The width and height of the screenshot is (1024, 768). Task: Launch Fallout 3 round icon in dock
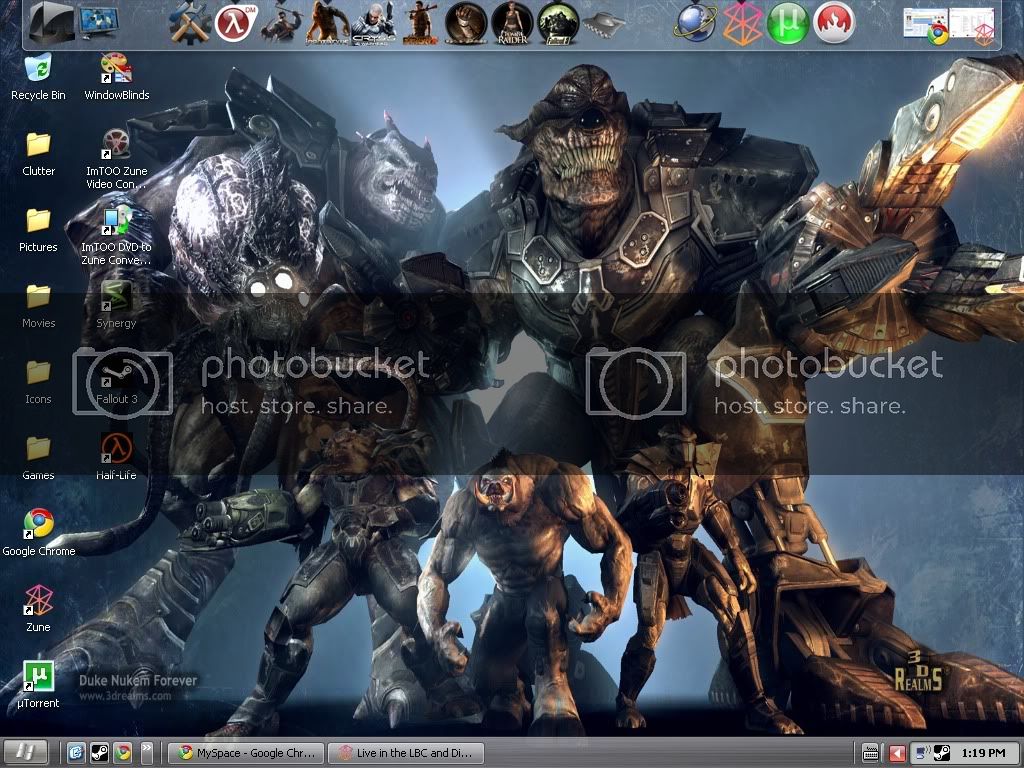(558, 24)
